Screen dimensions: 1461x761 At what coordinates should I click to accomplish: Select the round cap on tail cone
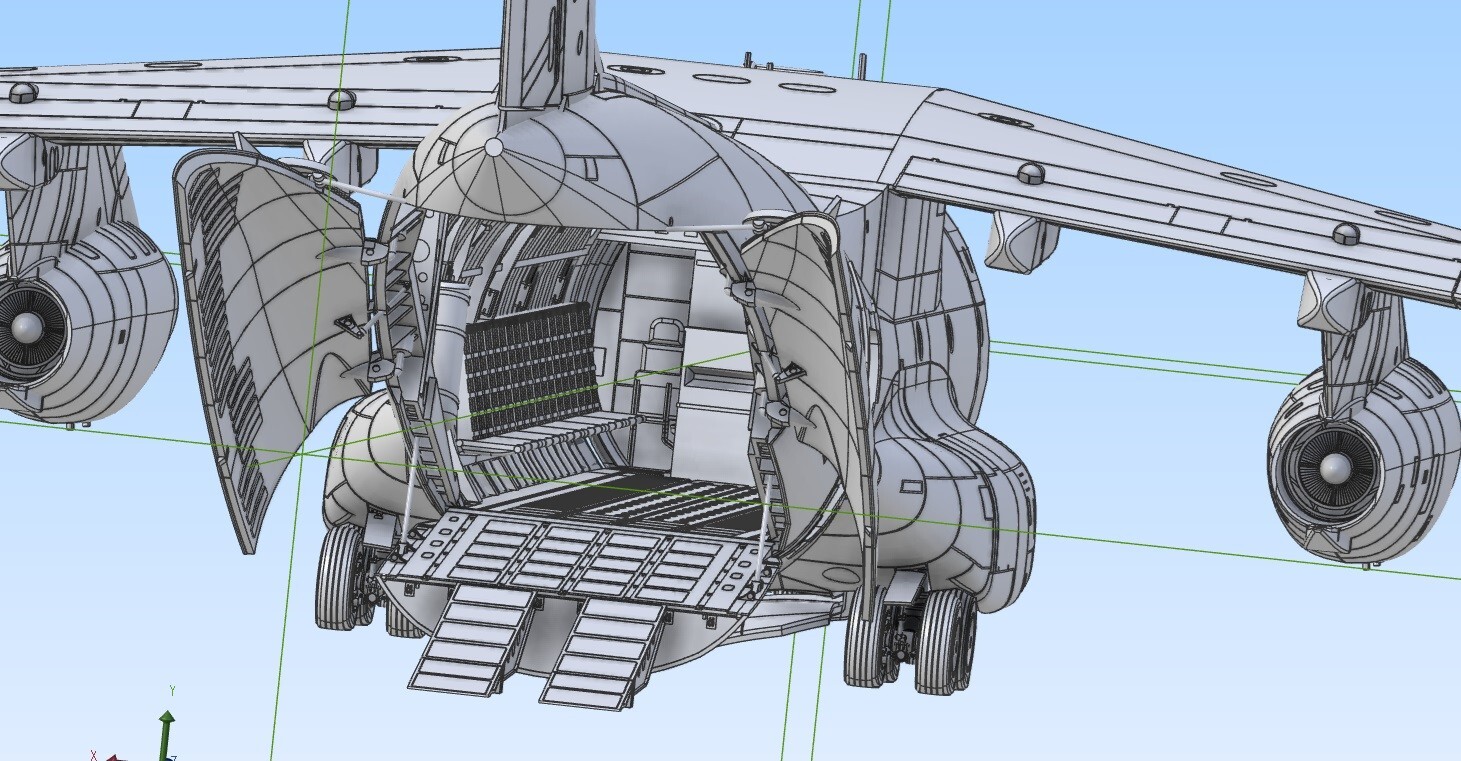[x=494, y=148]
